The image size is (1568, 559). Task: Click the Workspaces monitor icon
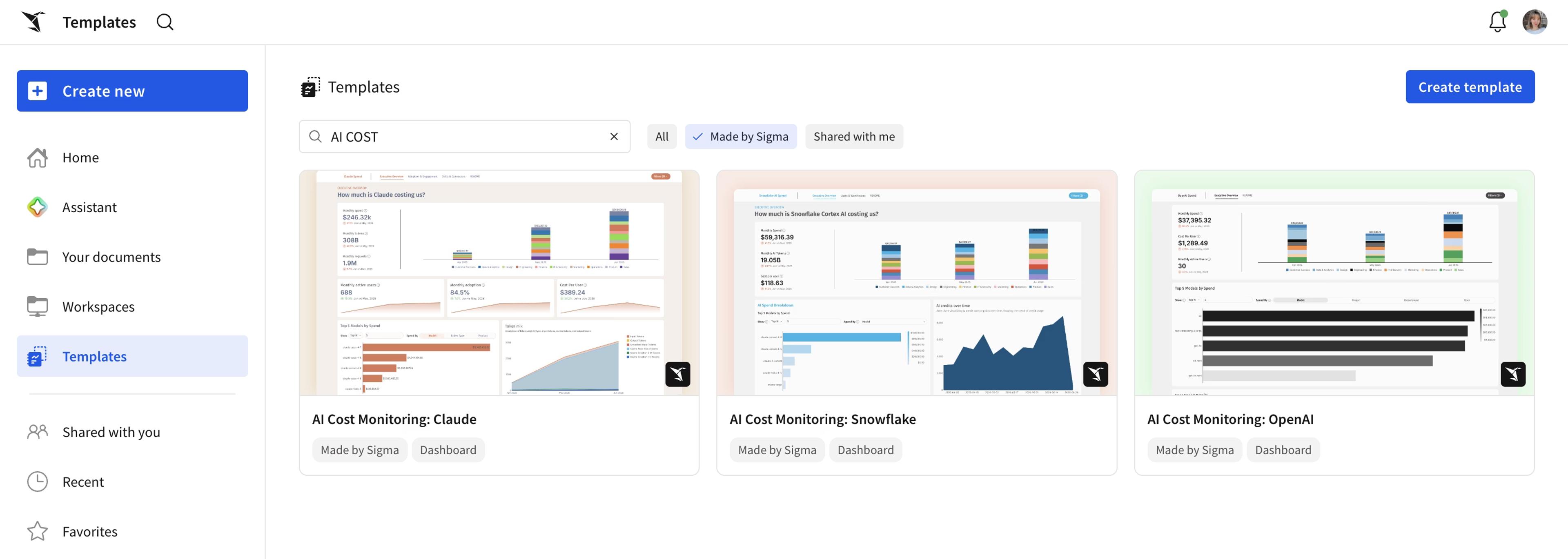coord(37,306)
